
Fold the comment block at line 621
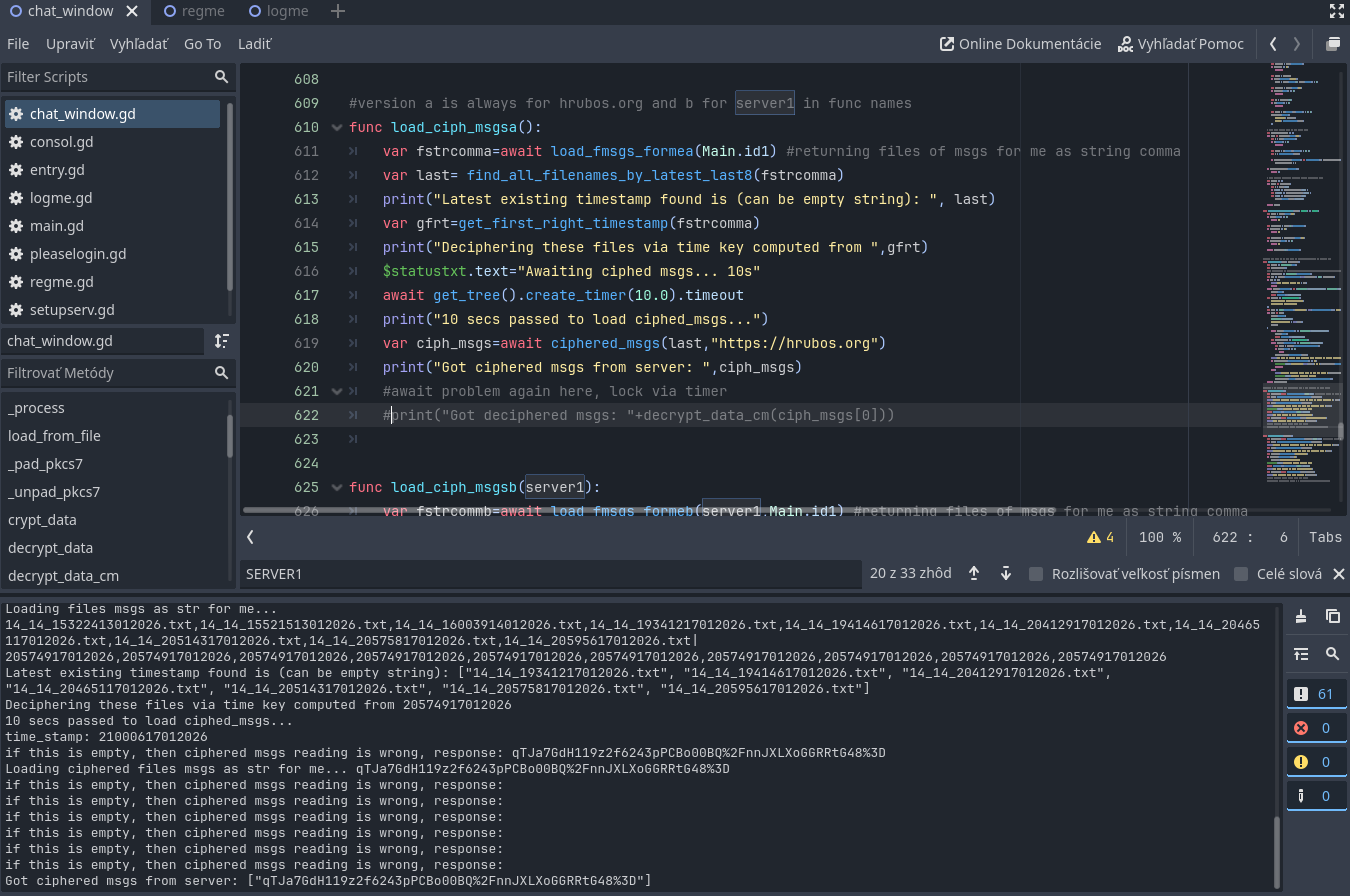pyautogui.click(x=337, y=391)
